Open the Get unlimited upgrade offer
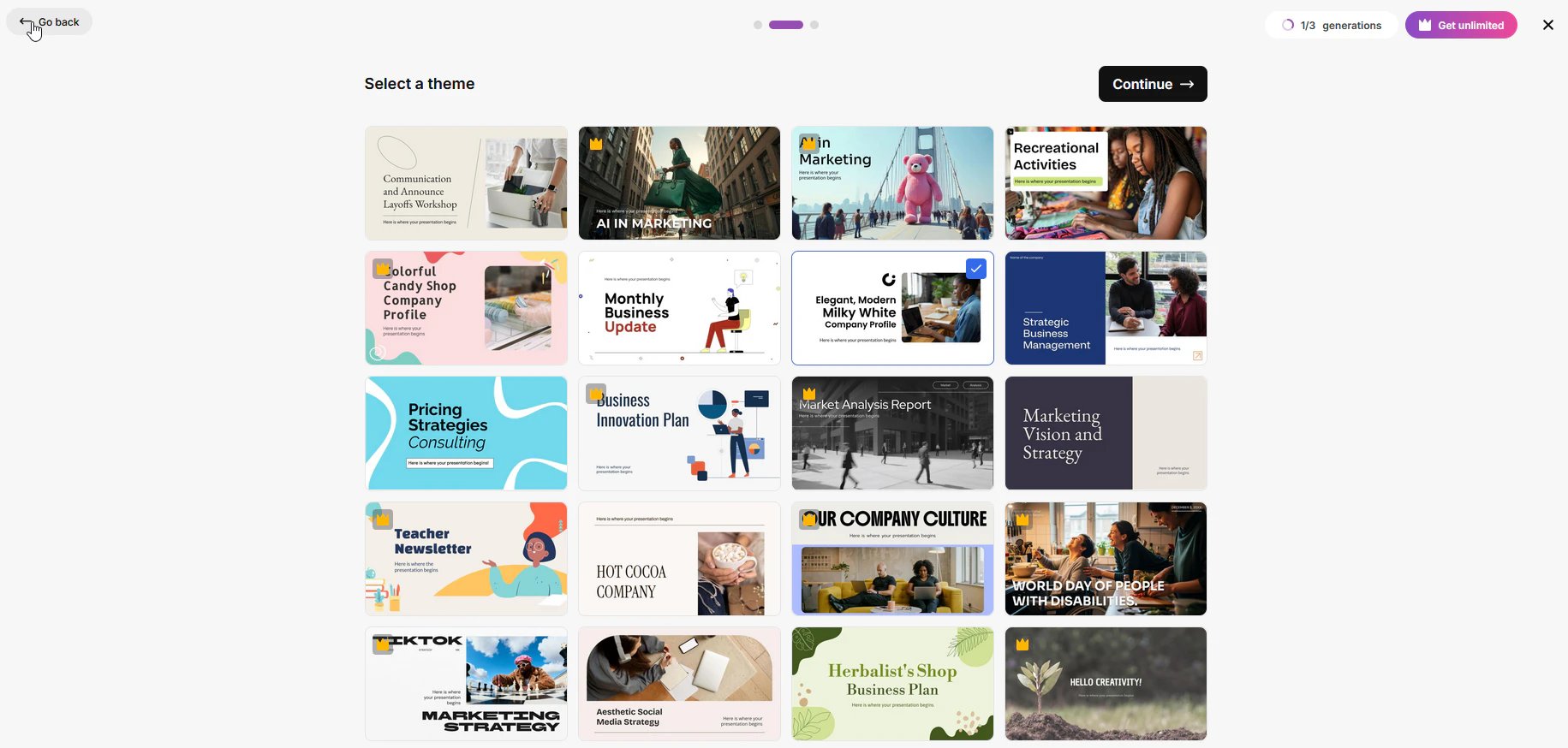Screen dimensions: 1568x748 1461,25
